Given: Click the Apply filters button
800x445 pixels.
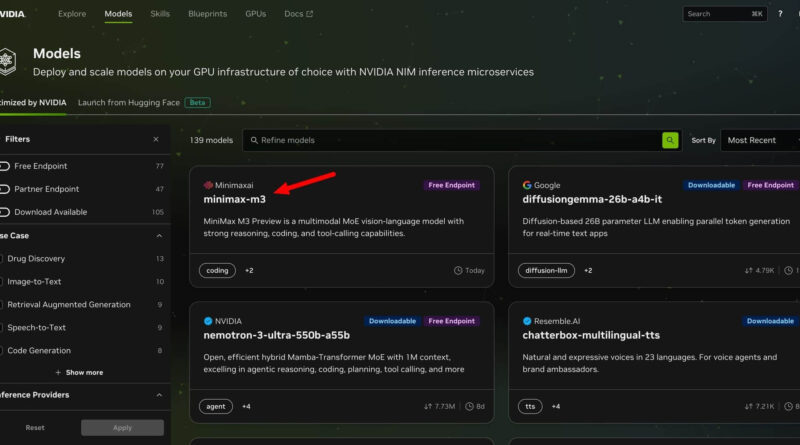Looking at the screenshot, I should click(122, 428).
